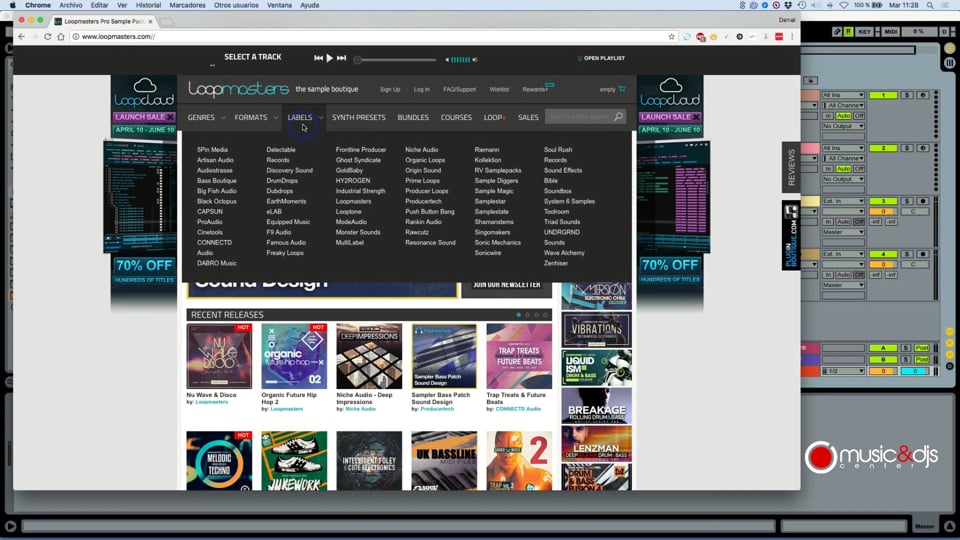Click the Log In link
Viewport: 960px width, 540px height.
click(x=421, y=89)
